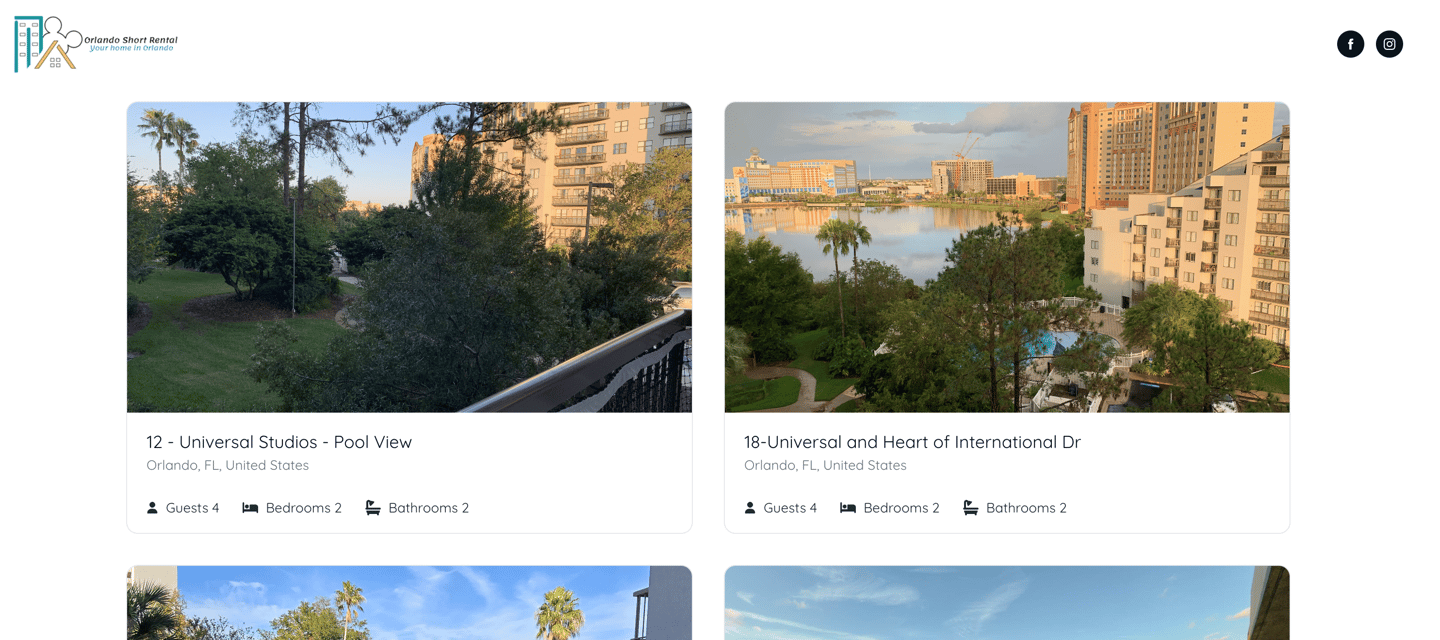Viewport: 1440px width, 640px height.
Task: Click Bedrooms 2 text on Pool View card
Action: (x=304, y=508)
